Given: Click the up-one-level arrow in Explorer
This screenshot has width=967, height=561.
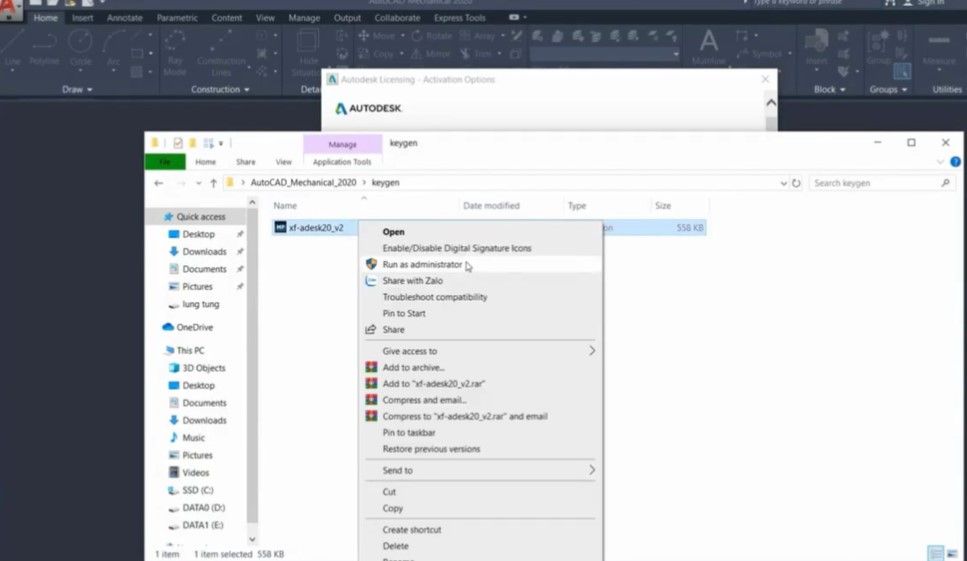Looking at the screenshot, I should [213, 183].
